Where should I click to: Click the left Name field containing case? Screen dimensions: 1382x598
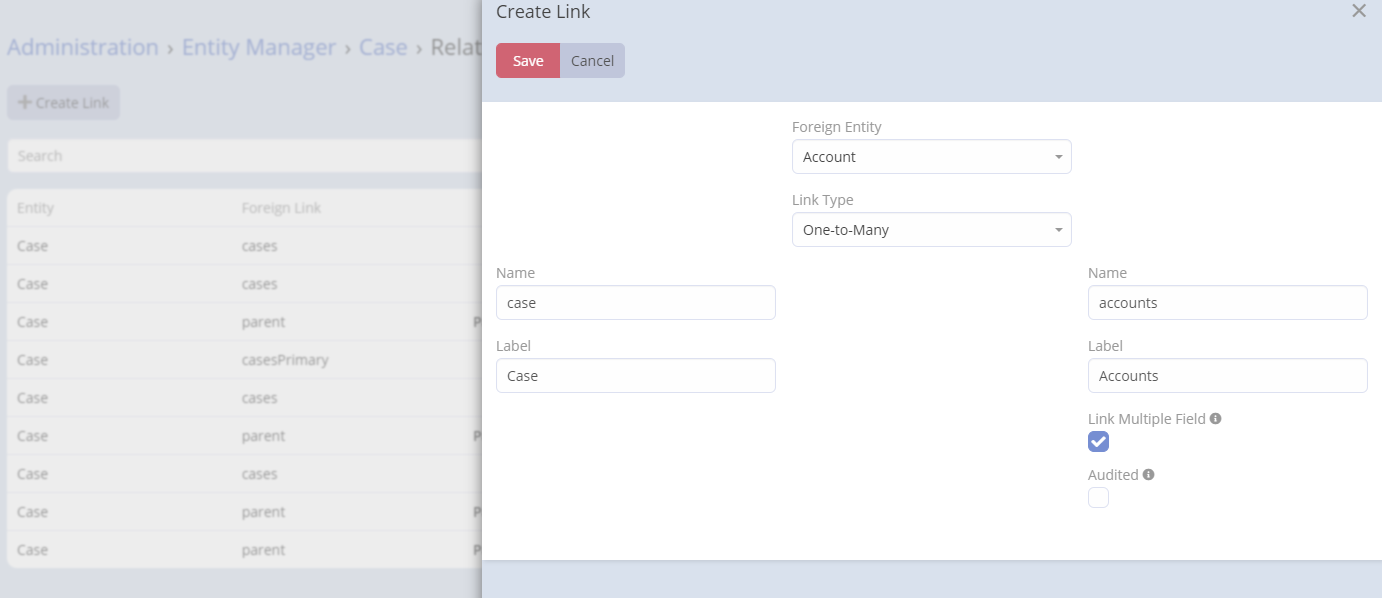pyautogui.click(x=635, y=303)
